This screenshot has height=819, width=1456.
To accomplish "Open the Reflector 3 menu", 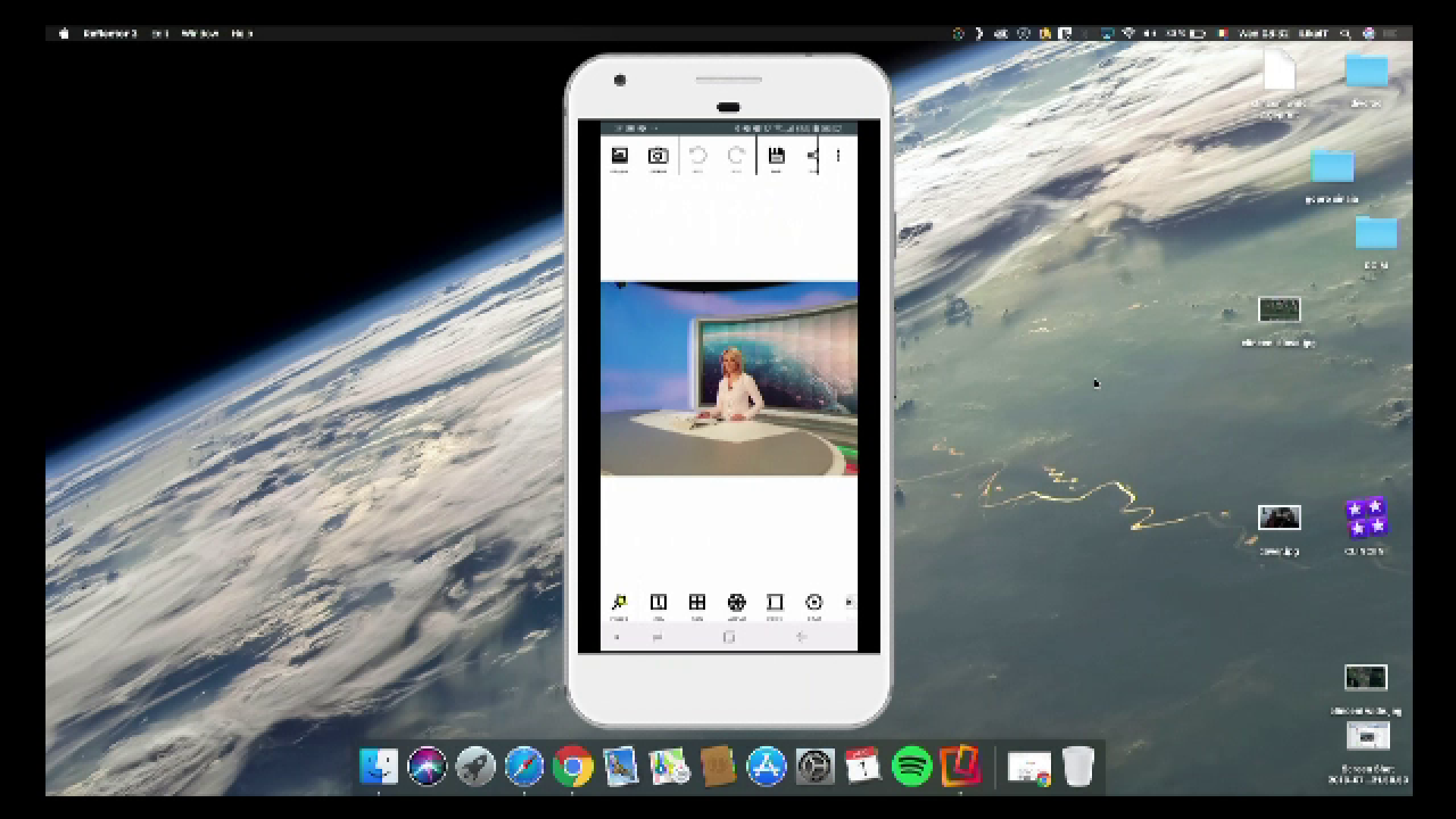I will tap(110, 33).
